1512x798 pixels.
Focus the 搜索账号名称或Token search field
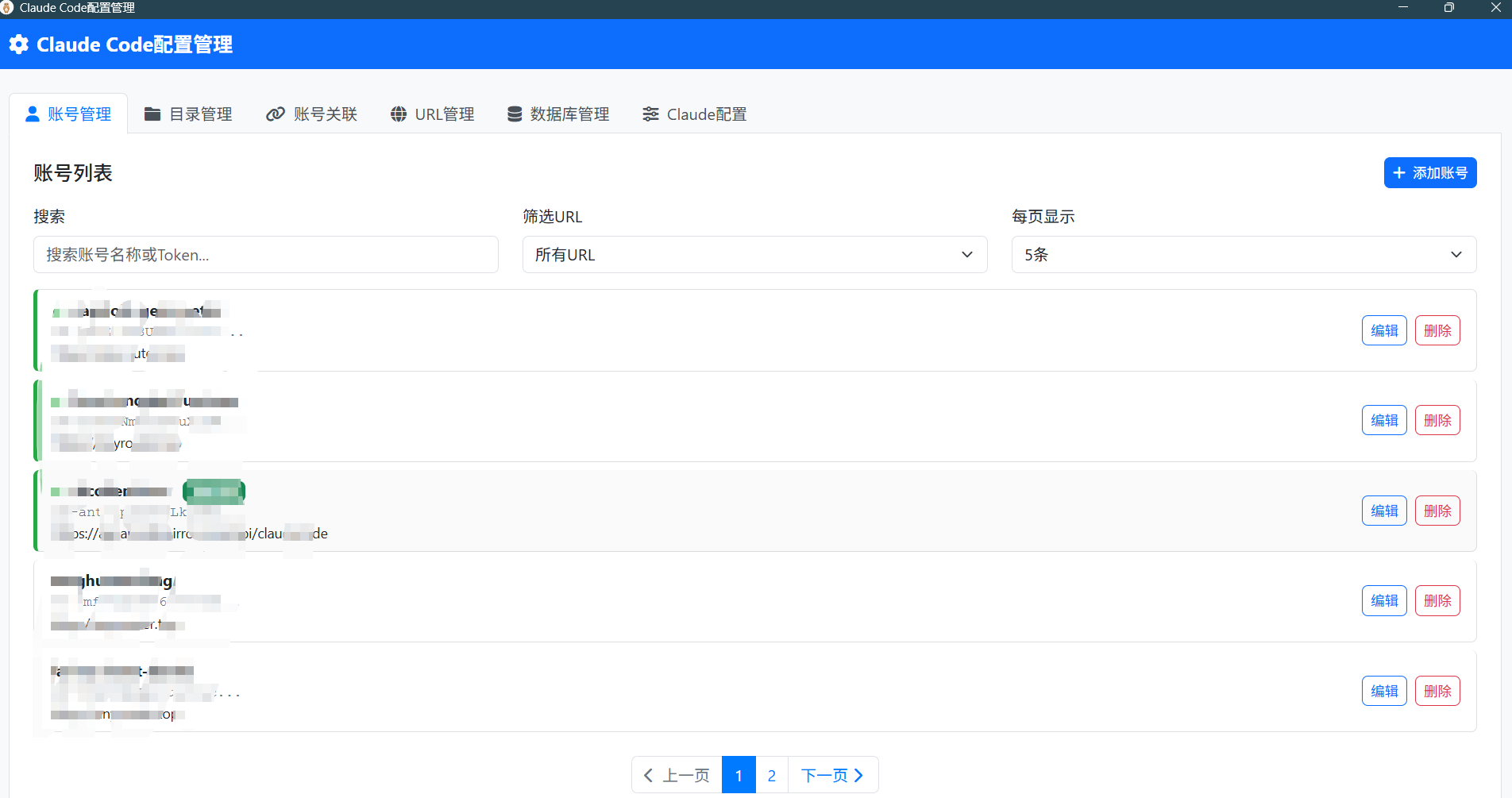266,255
